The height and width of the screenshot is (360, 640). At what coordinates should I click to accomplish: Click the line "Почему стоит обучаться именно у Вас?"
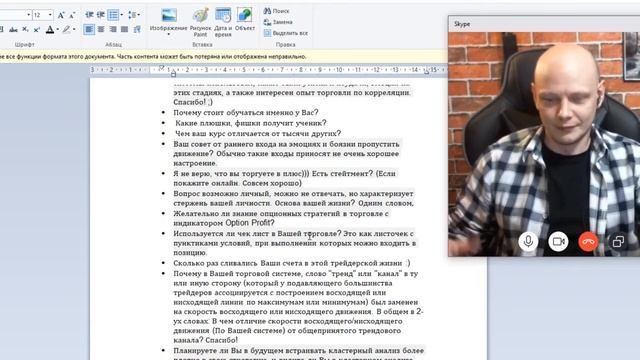(245, 112)
